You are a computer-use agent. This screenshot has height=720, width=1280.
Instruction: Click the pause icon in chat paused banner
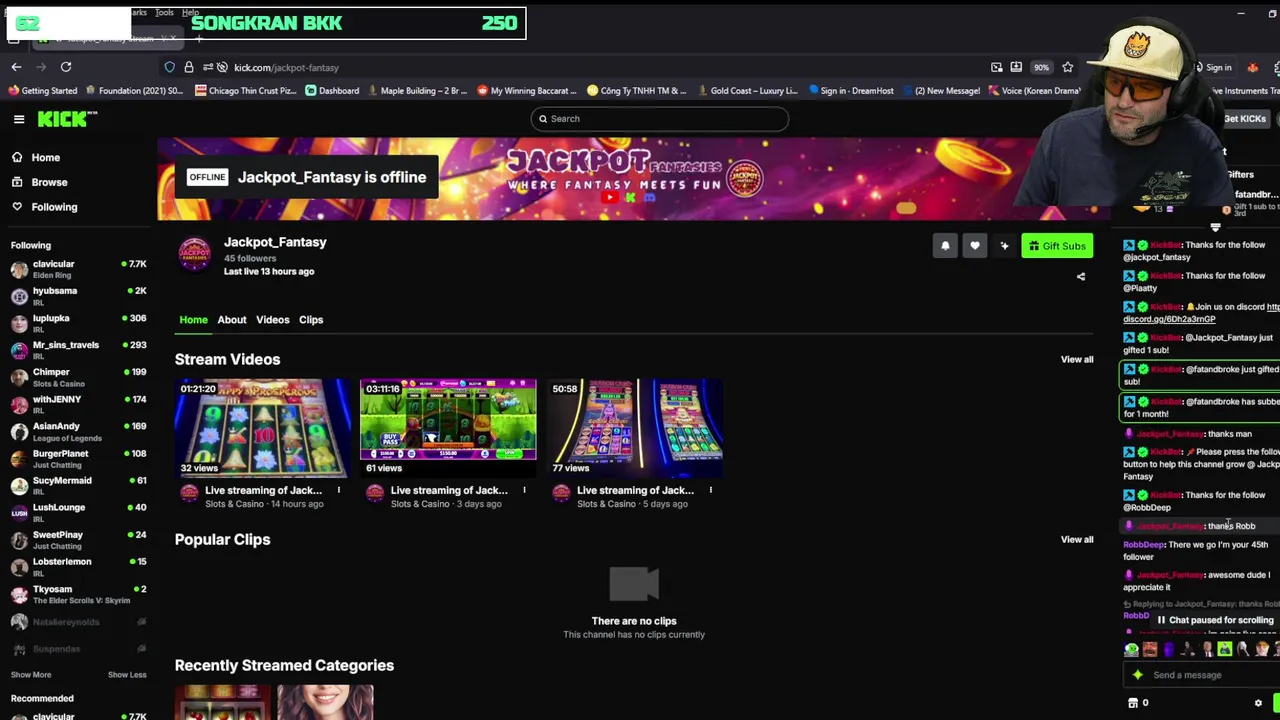coord(1161,620)
